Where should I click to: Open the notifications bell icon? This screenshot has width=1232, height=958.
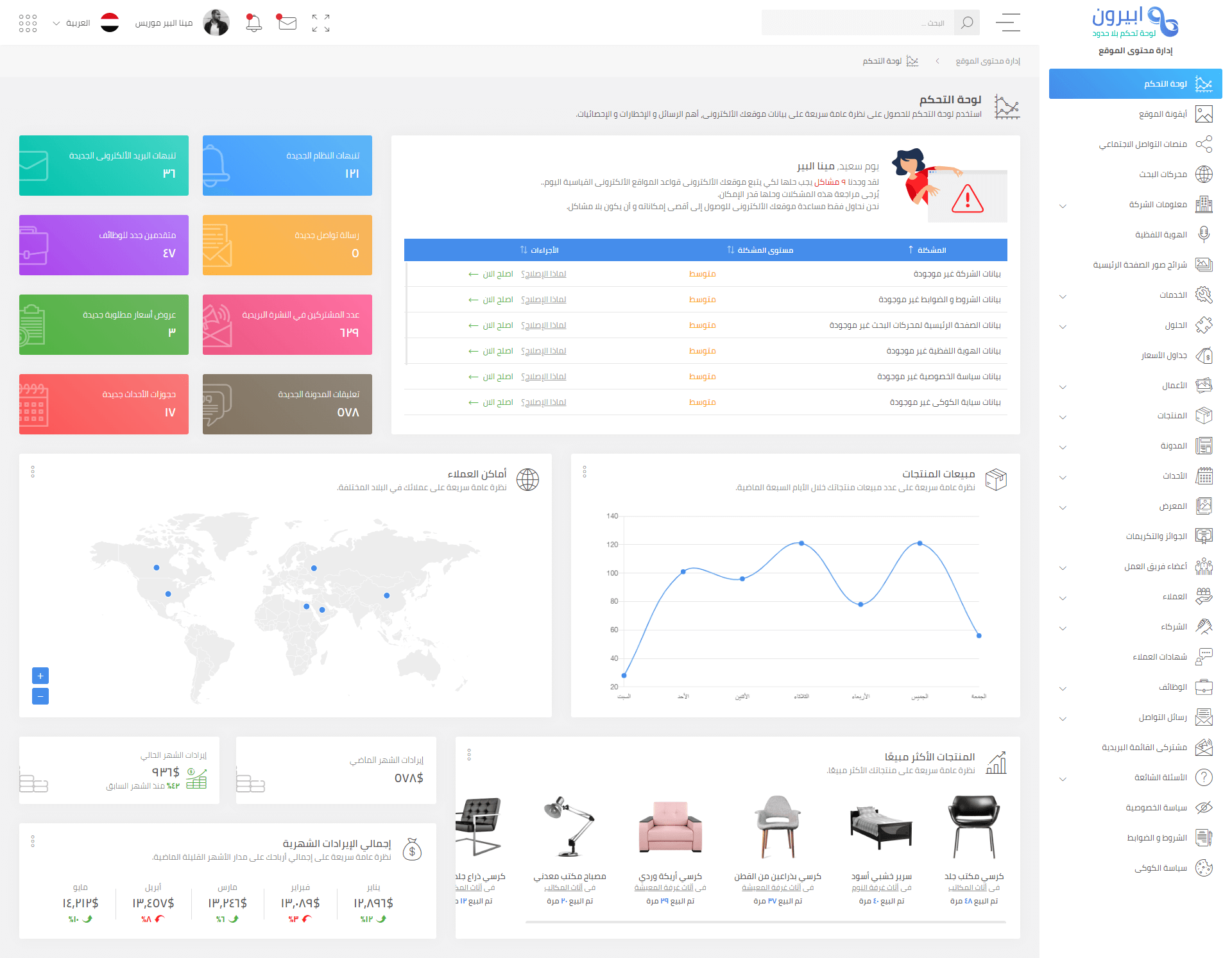click(x=254, y=23)
